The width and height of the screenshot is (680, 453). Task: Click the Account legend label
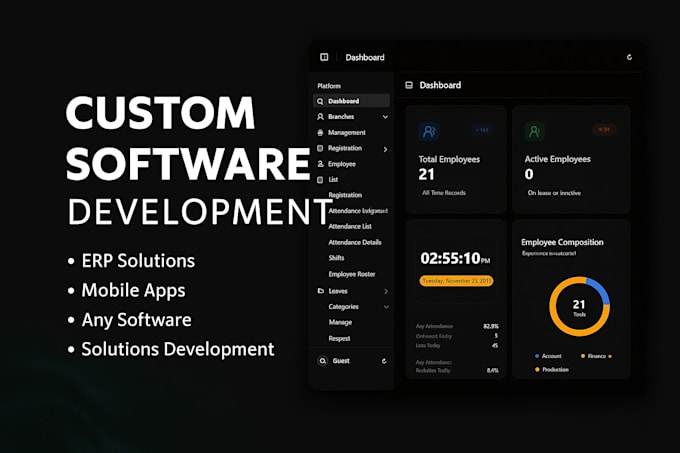click(x=552, y=356)
